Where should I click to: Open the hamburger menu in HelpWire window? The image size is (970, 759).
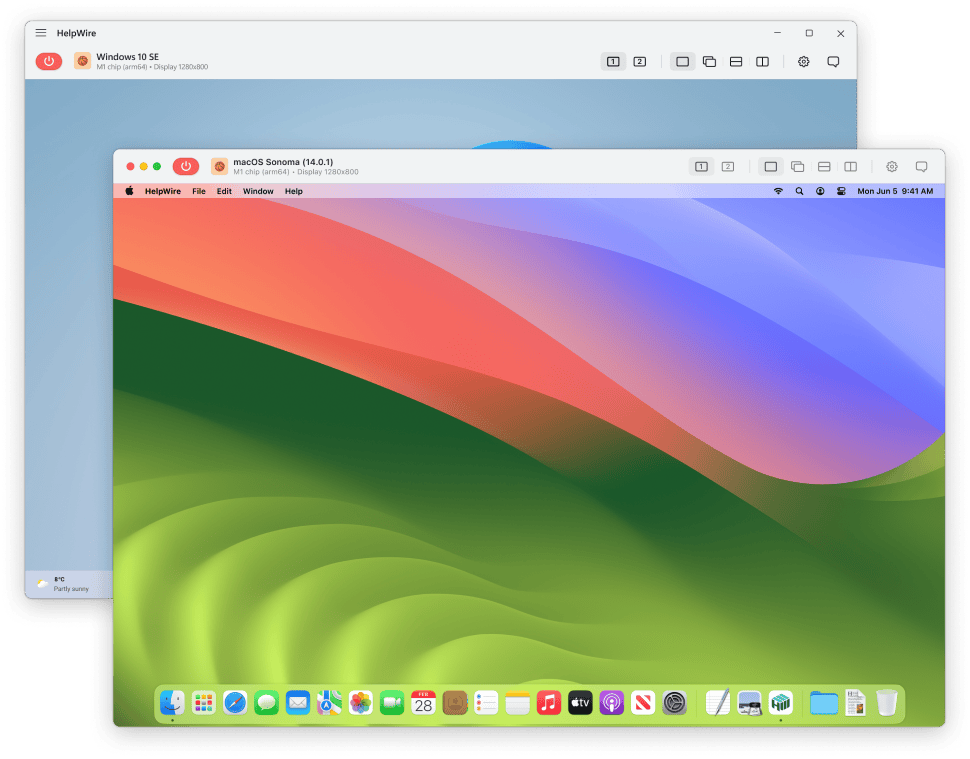40,32
